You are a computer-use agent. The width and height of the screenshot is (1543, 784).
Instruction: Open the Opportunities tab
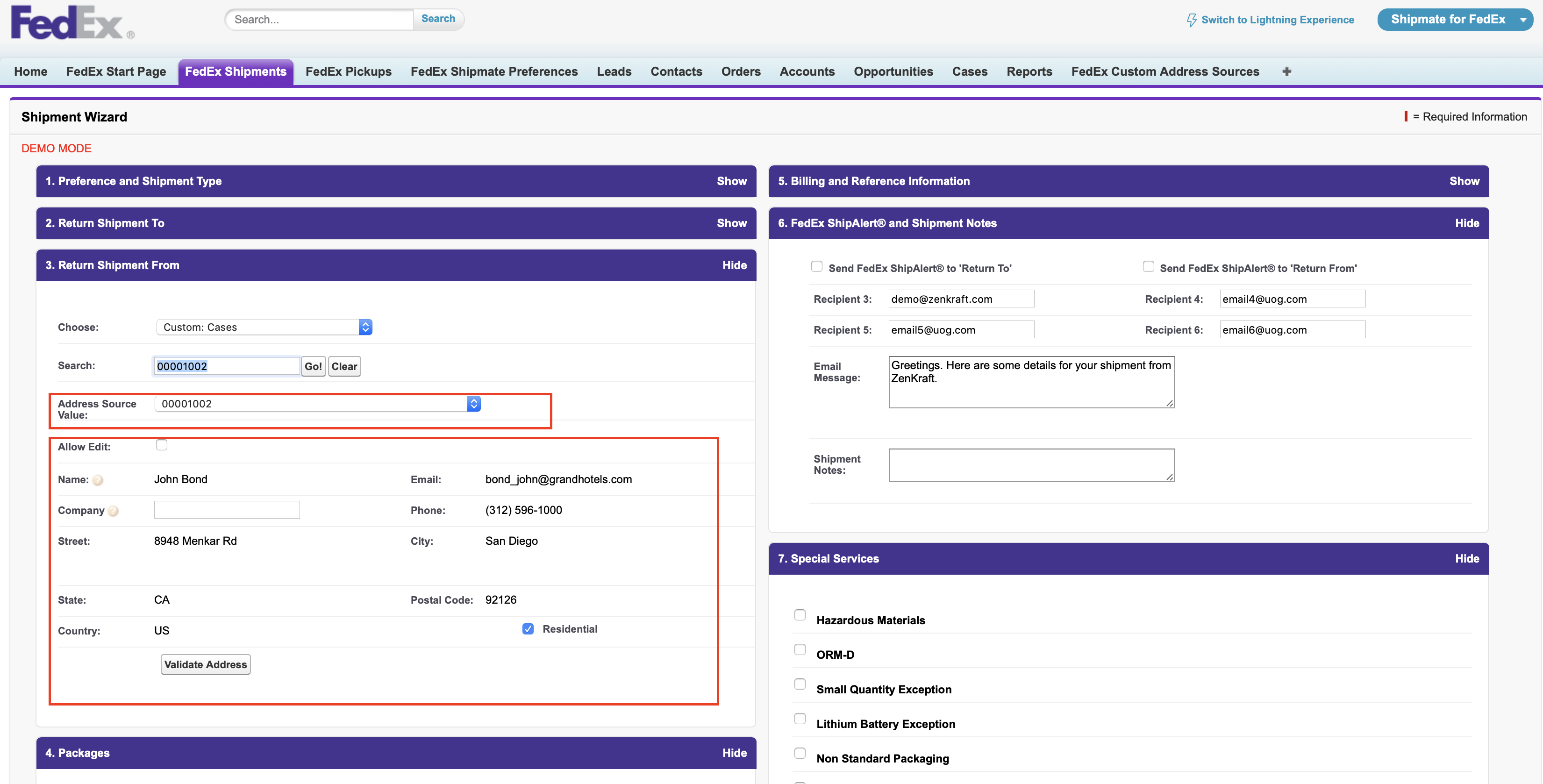[893, 71]
